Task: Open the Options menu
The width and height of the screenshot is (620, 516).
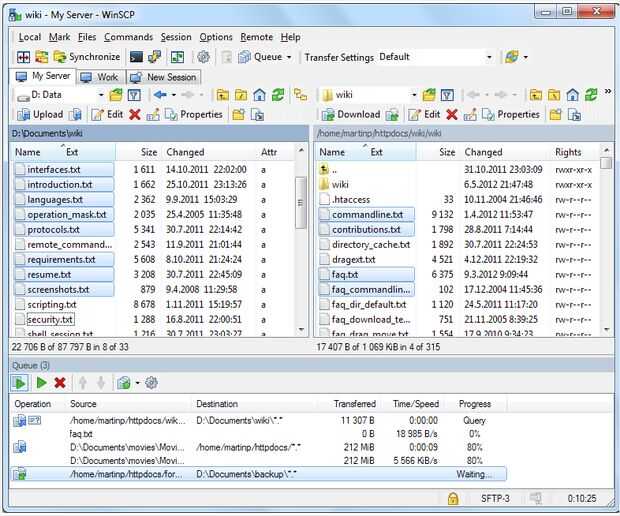Action: (216, 37)
